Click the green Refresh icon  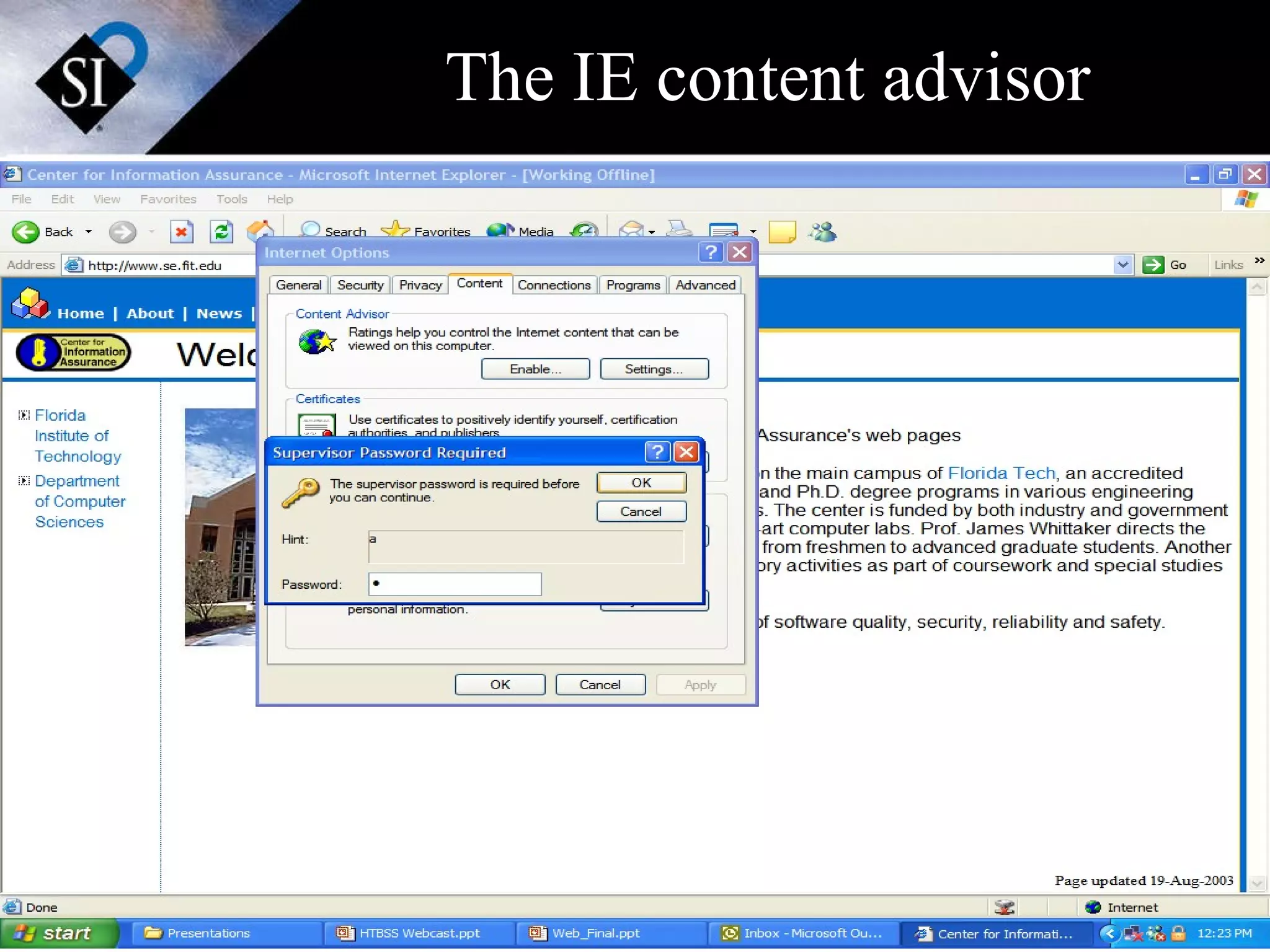(x=221, y=232)
